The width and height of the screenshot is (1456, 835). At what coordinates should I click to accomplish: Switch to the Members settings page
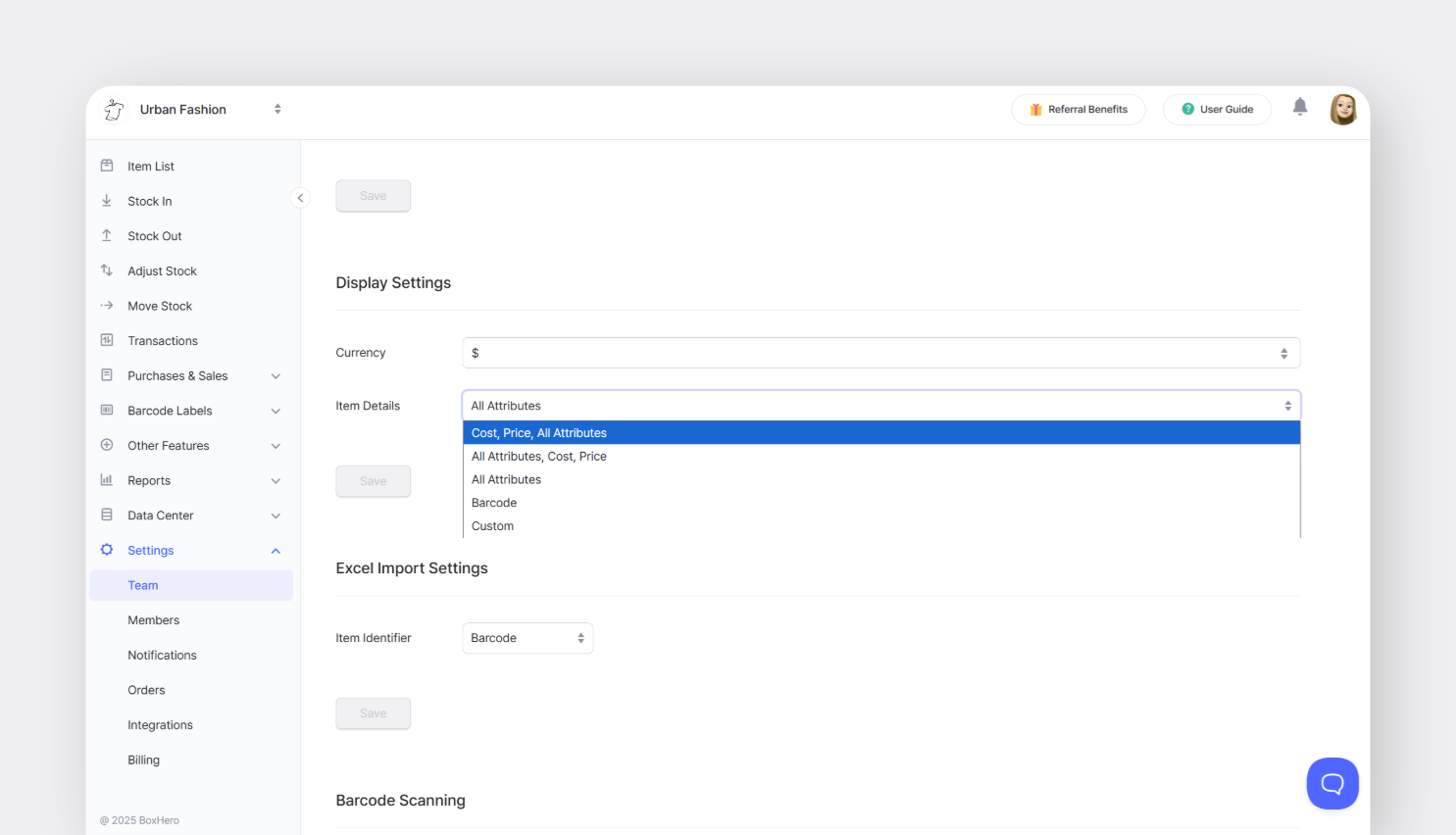tap(154, 619)
